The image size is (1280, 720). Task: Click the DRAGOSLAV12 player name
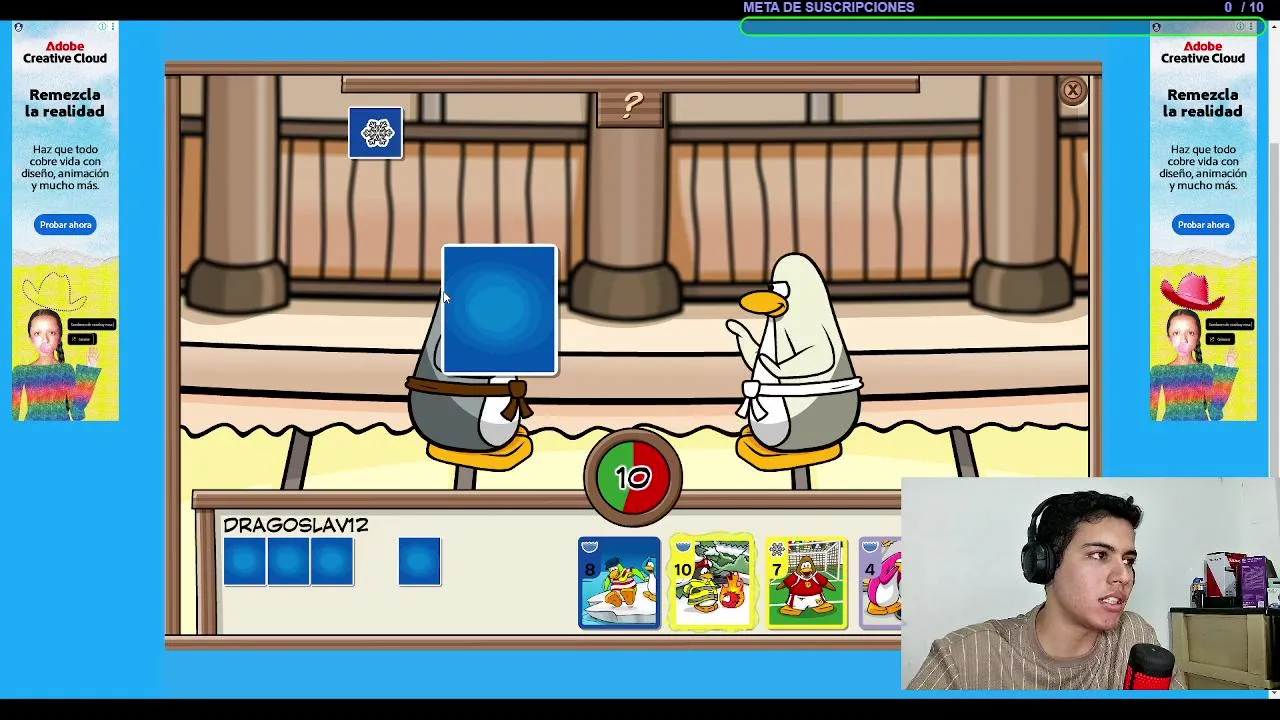pyautogui.click(x=296, y=525)
